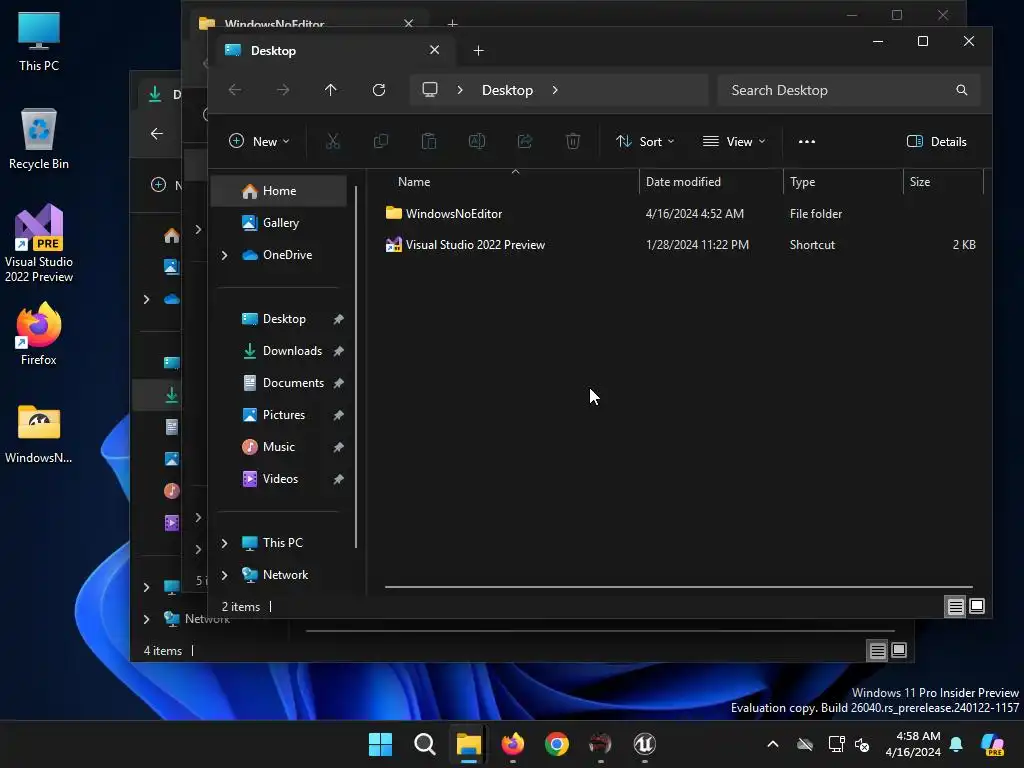Unpin Videos from quick access
1024x768 pixels.
pos(338,479)
